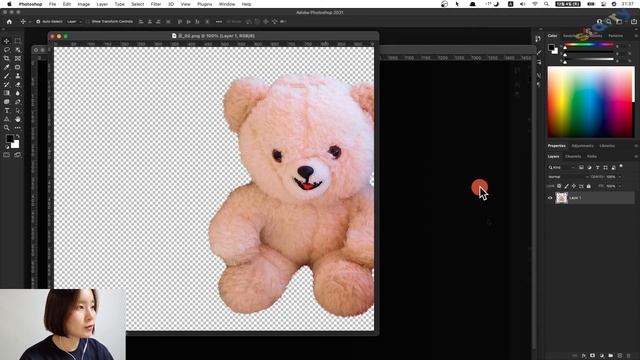This screenshot has height=360, width=640.
Task: Select the Hand tool
Action: (x=18, y=119)
